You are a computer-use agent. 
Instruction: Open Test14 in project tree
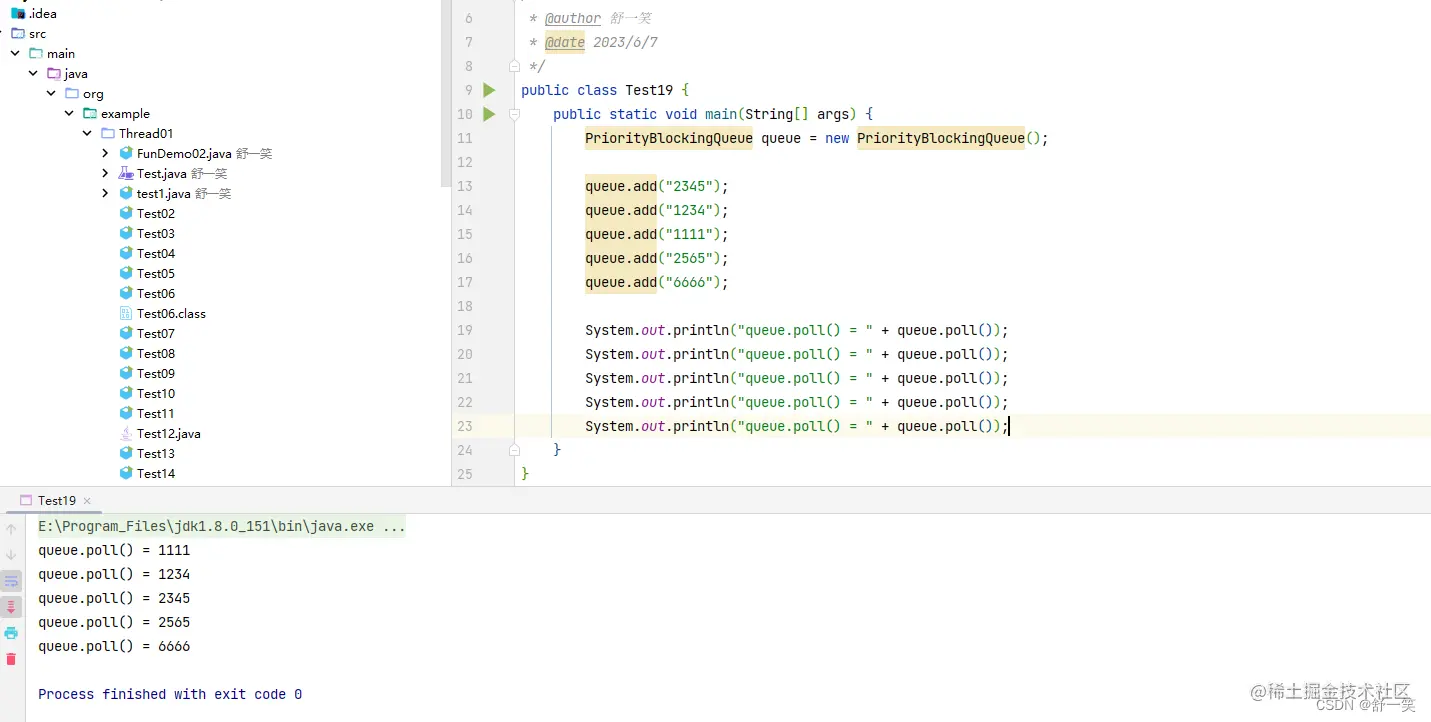click(x=156, y=473)
